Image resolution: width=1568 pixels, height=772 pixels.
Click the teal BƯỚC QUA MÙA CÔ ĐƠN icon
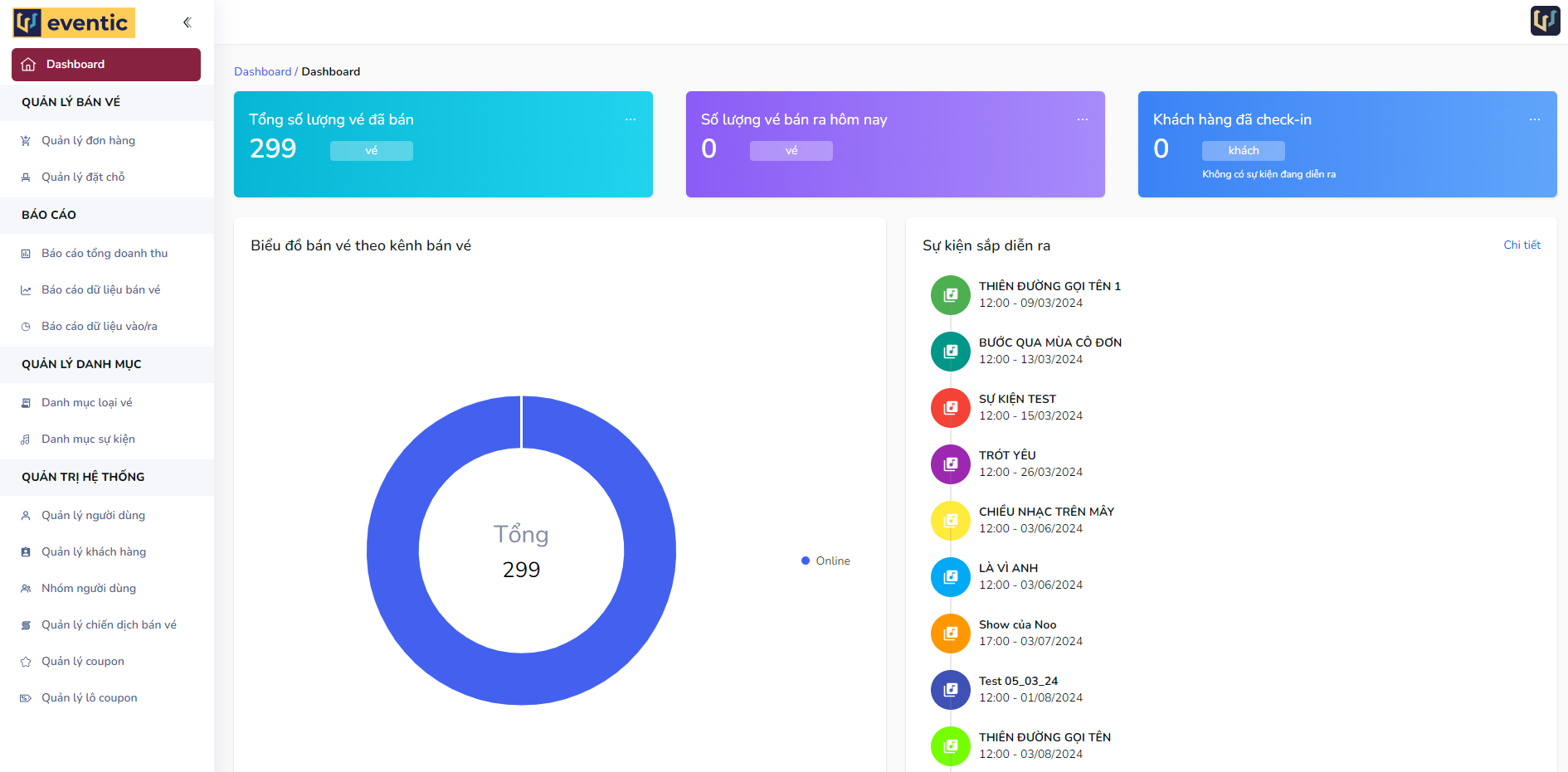pyautogui.click(x=950, y=352)
